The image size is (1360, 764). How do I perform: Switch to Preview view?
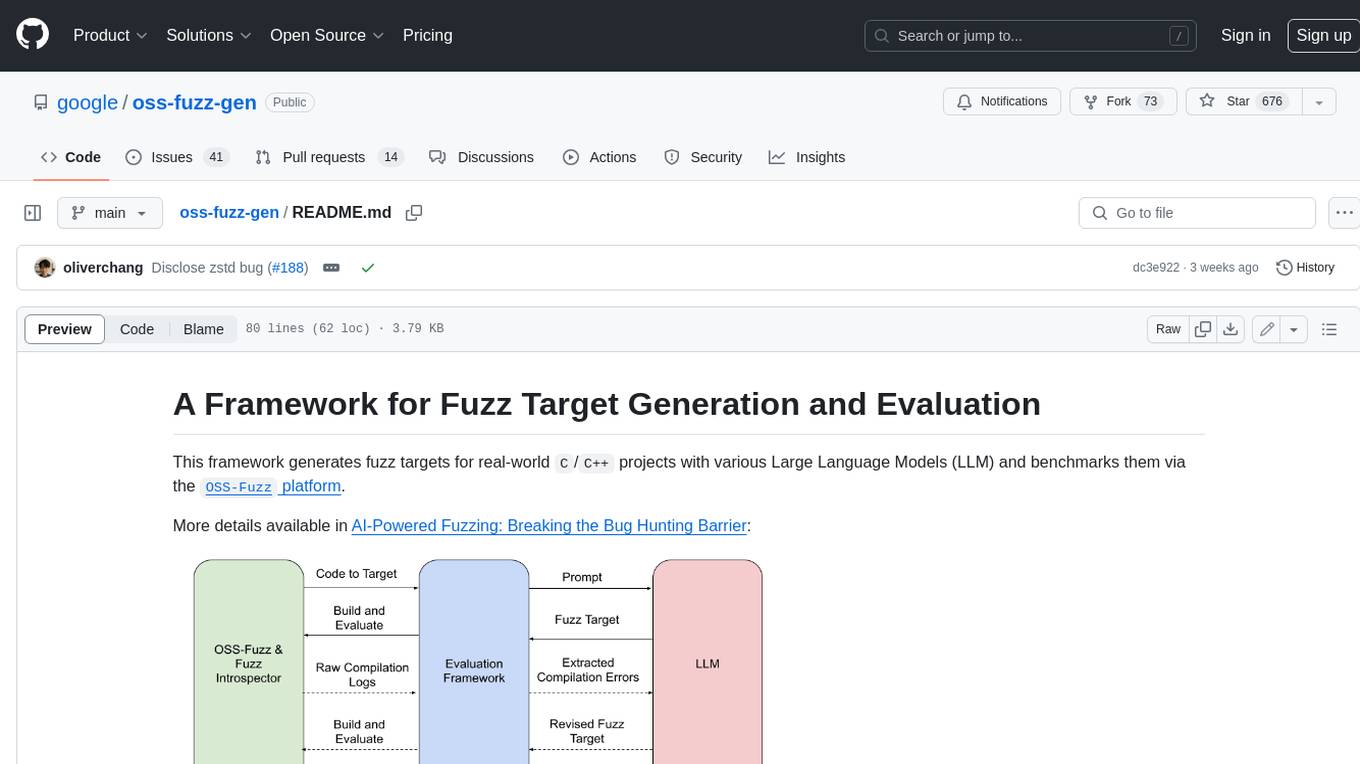point(65,329)
